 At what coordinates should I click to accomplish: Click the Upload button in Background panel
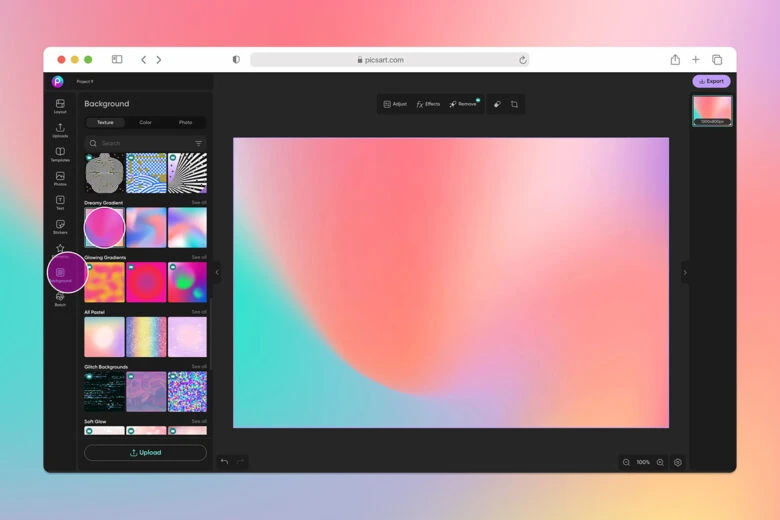[145, 453]
